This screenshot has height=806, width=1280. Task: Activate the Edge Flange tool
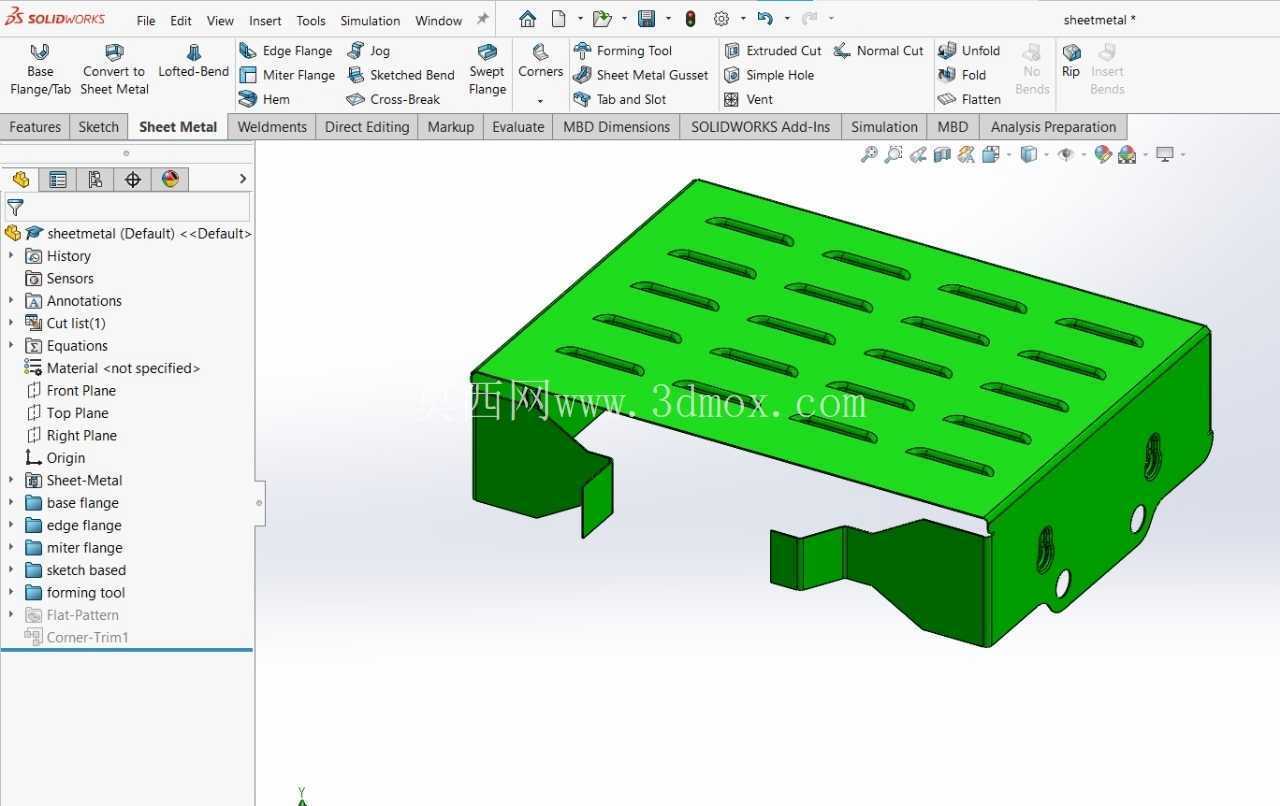click(x=286, y=51)
